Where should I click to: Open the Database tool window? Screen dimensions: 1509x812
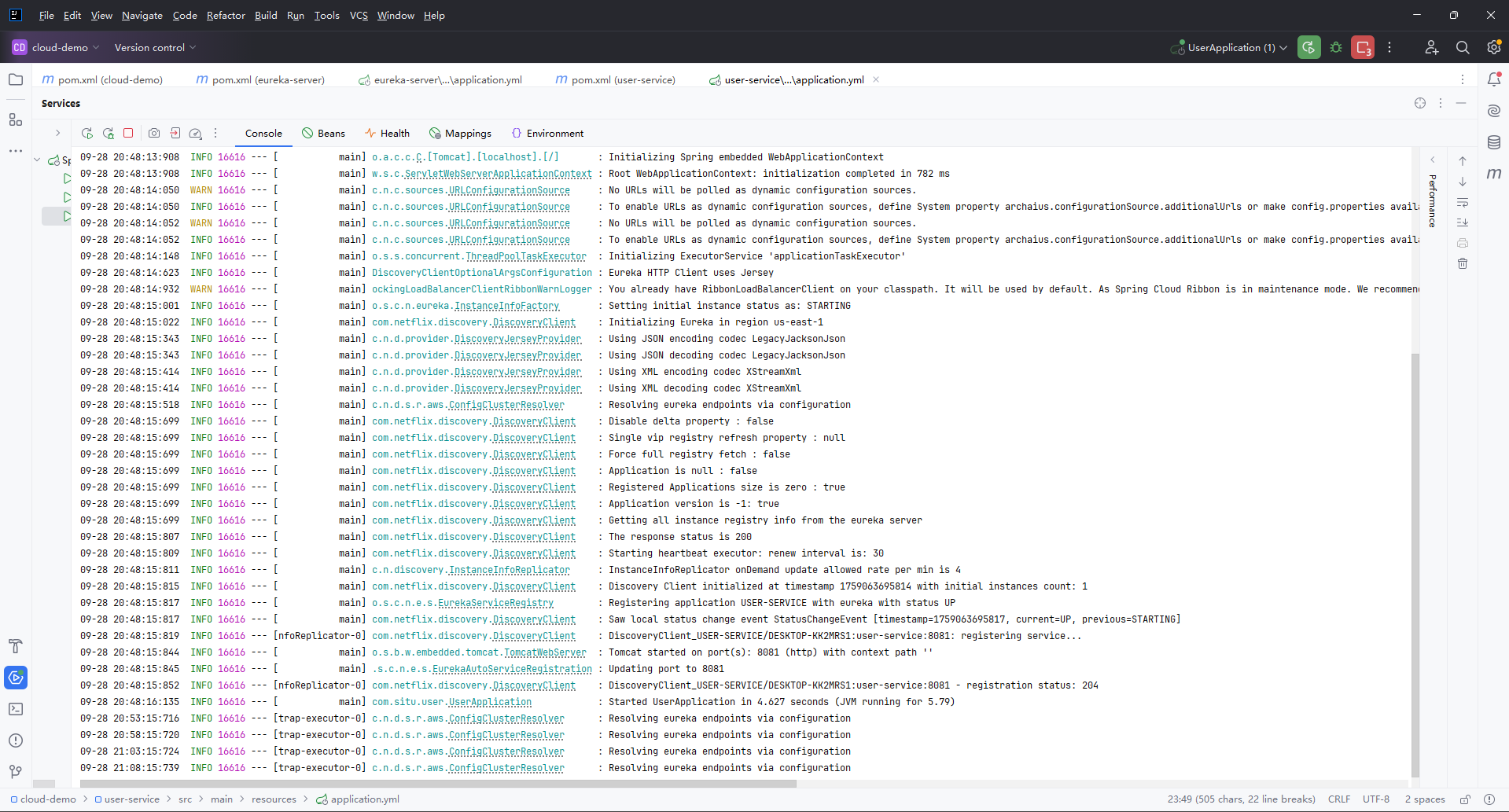tap(1494, 142)
